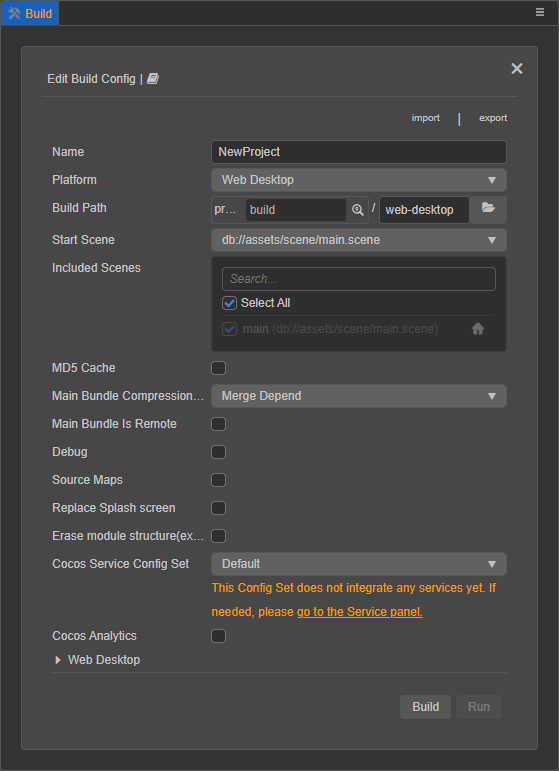Close the Edit Build Config dialog
Viewport: 559px width, 771px height.
pyautogui.click(x=517, y=68)
